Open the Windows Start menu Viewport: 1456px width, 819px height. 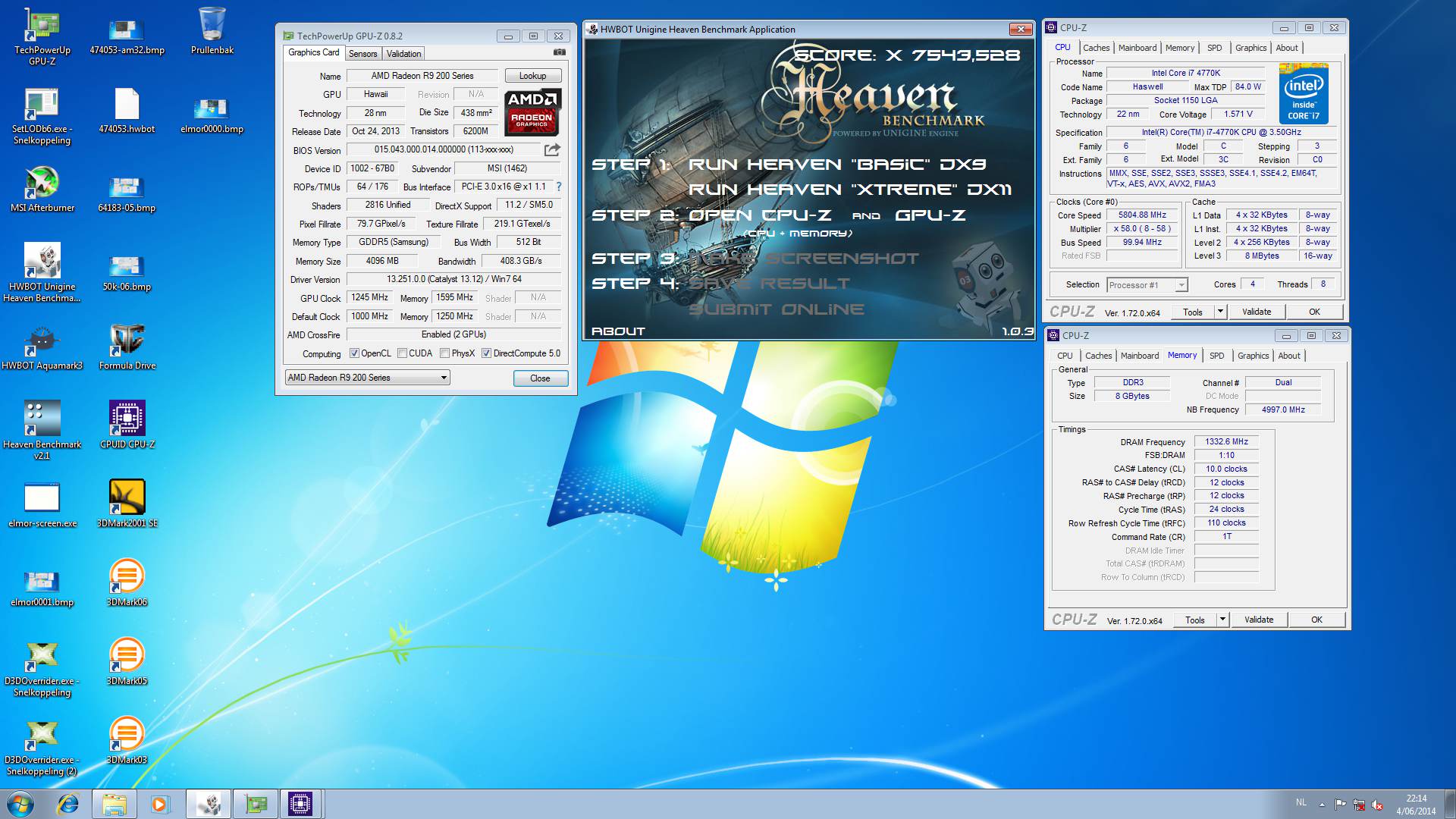(20, 804)
